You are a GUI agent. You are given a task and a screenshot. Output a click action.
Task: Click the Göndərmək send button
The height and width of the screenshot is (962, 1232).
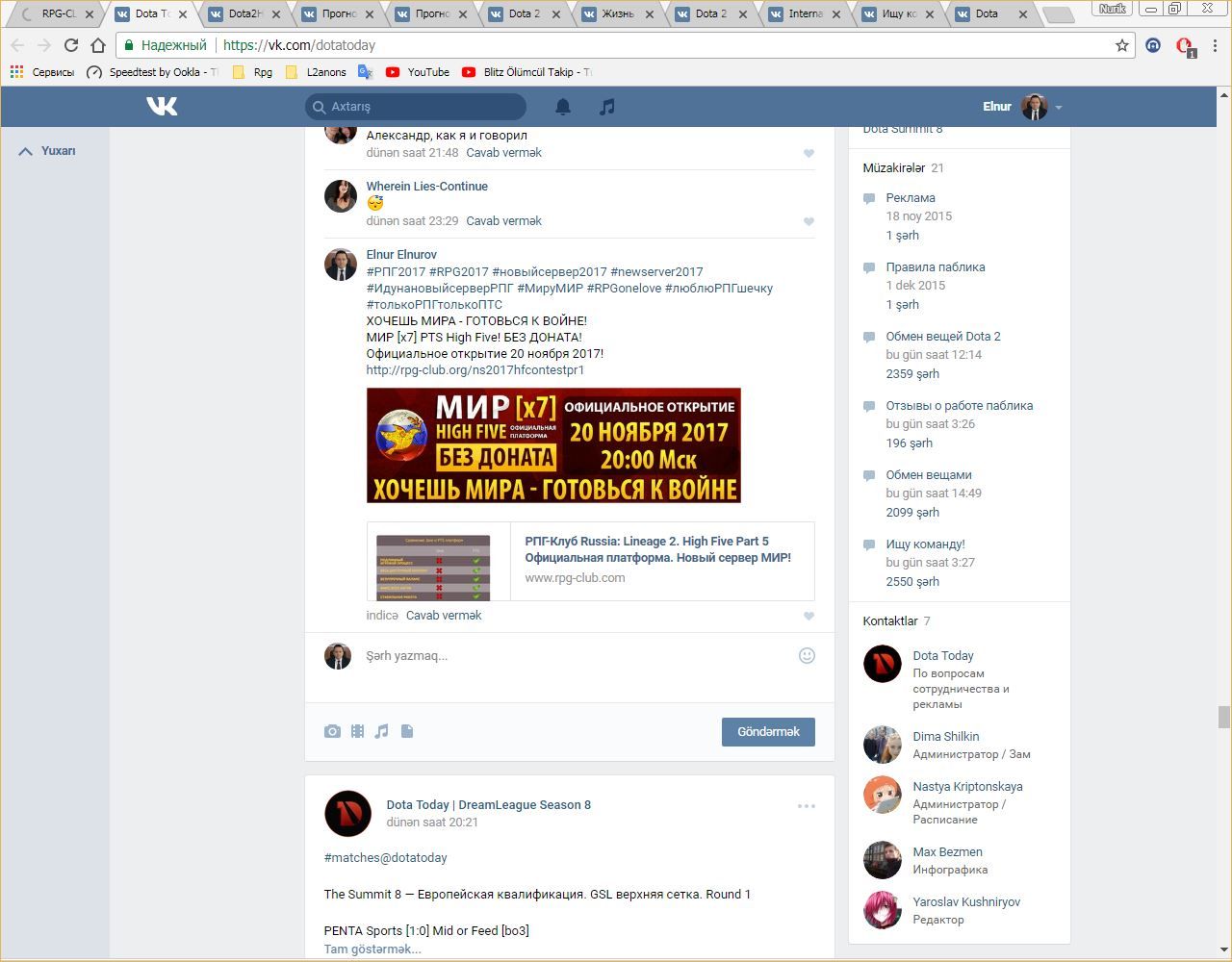coord(768,732)
